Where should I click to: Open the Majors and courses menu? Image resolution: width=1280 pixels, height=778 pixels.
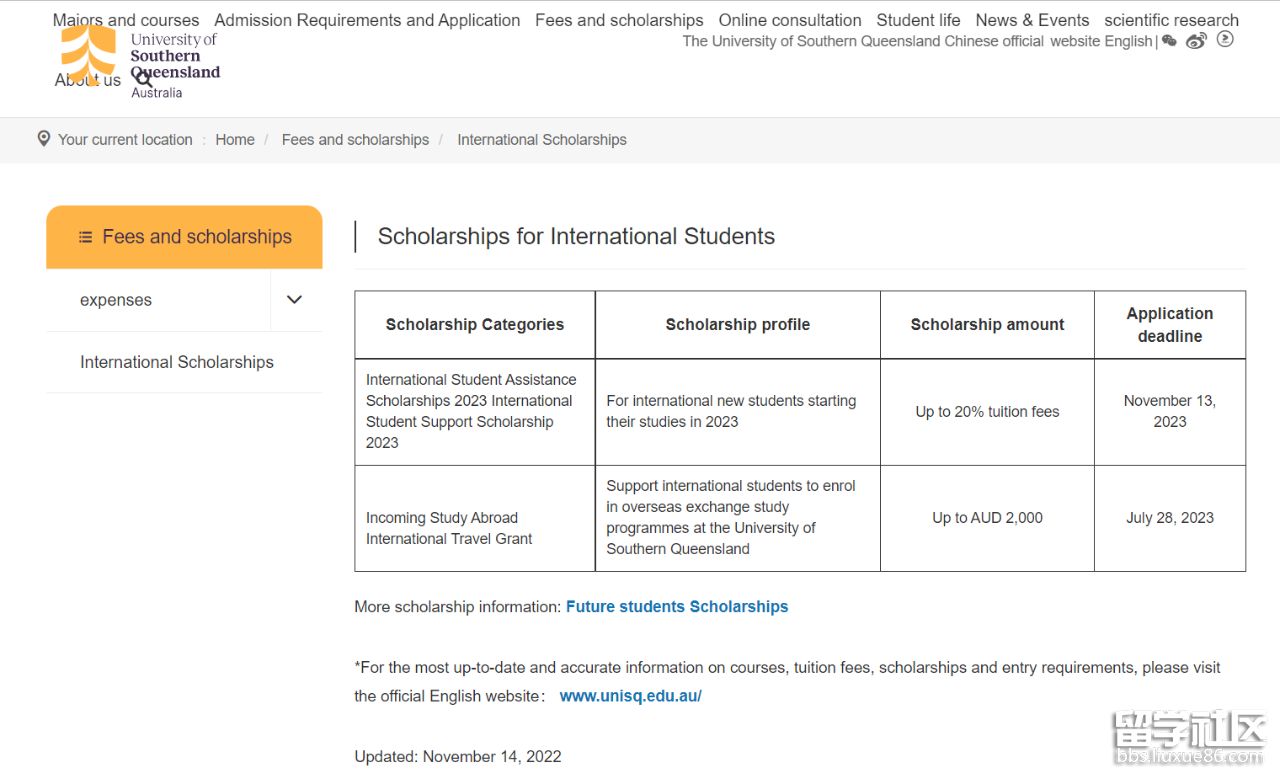click(x=126, y=20)
